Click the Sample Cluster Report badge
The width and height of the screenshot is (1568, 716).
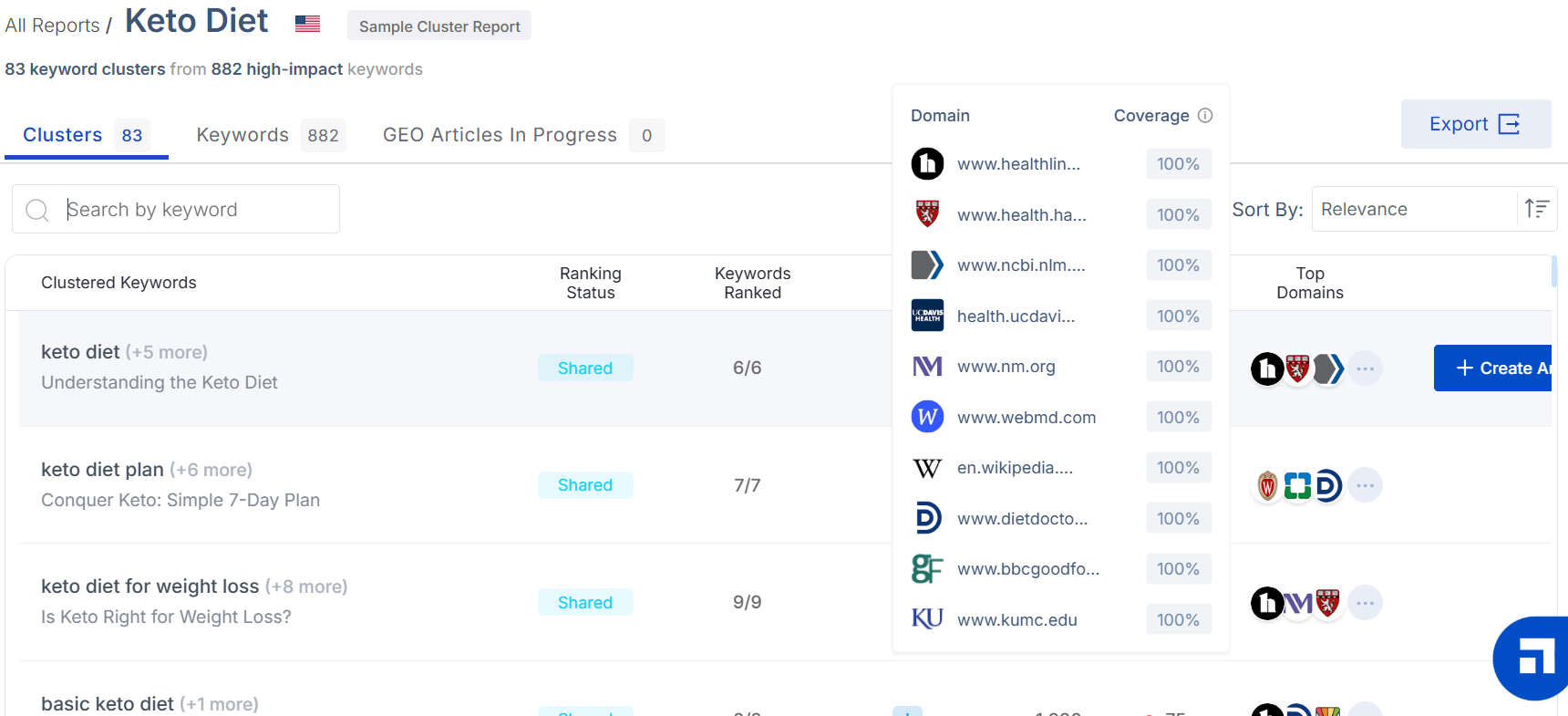[x=439, y=26]
